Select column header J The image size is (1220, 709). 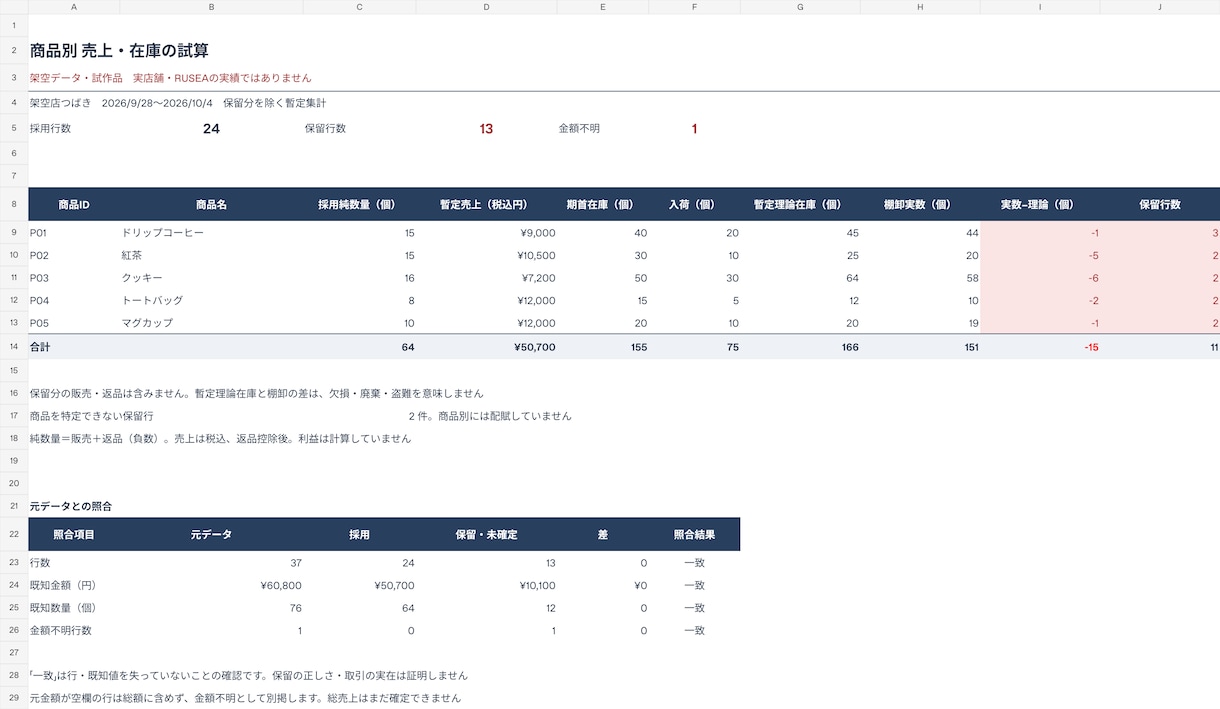tap(1160, 7)
